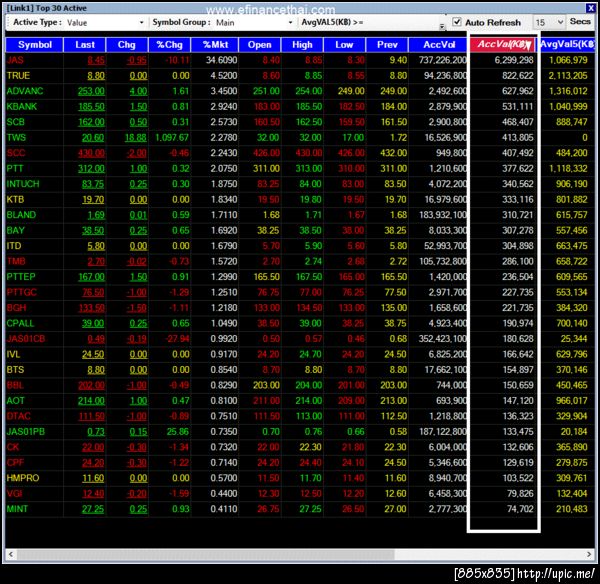Click the scrollbar right arrow
Screen dimensions: 600x584
coord(589,554)
